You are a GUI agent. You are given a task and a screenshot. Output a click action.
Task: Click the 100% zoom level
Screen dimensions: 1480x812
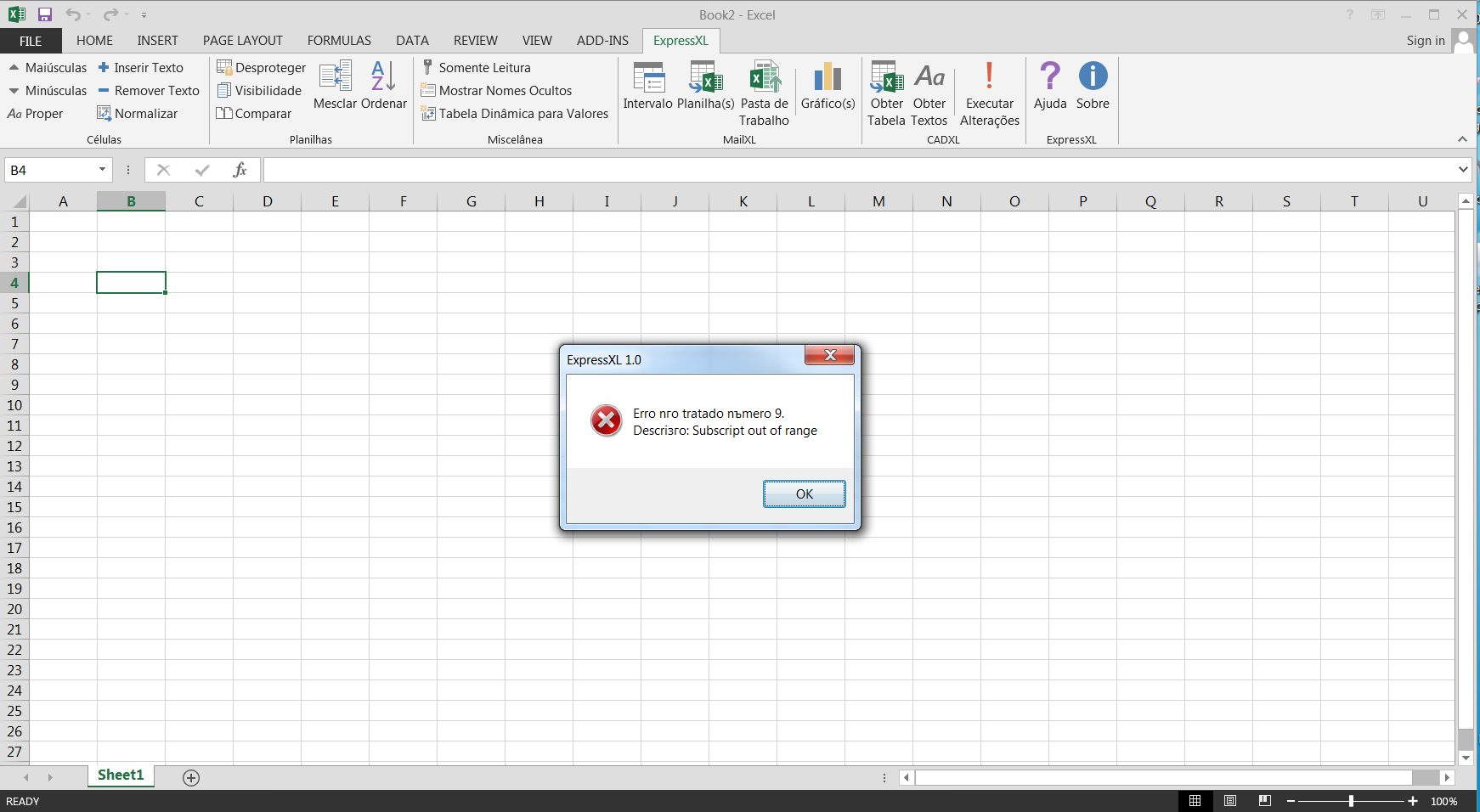point(1444,802)
